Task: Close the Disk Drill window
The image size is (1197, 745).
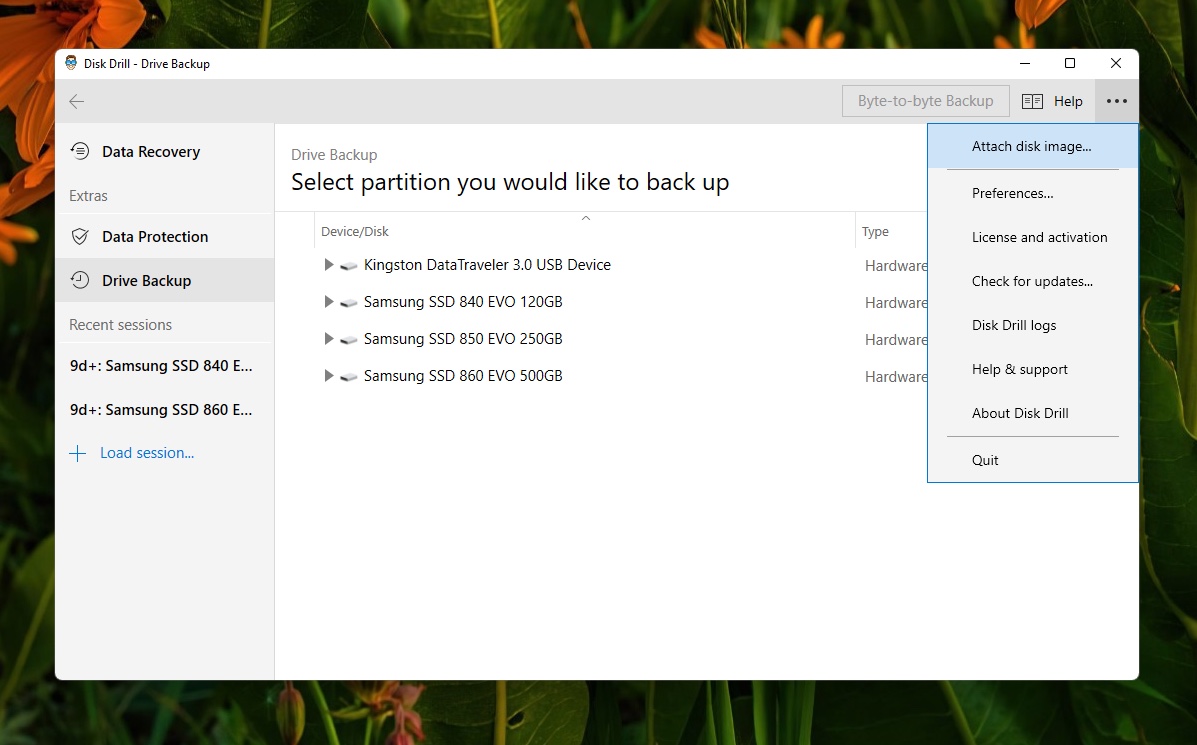Action: [1115, 63]
